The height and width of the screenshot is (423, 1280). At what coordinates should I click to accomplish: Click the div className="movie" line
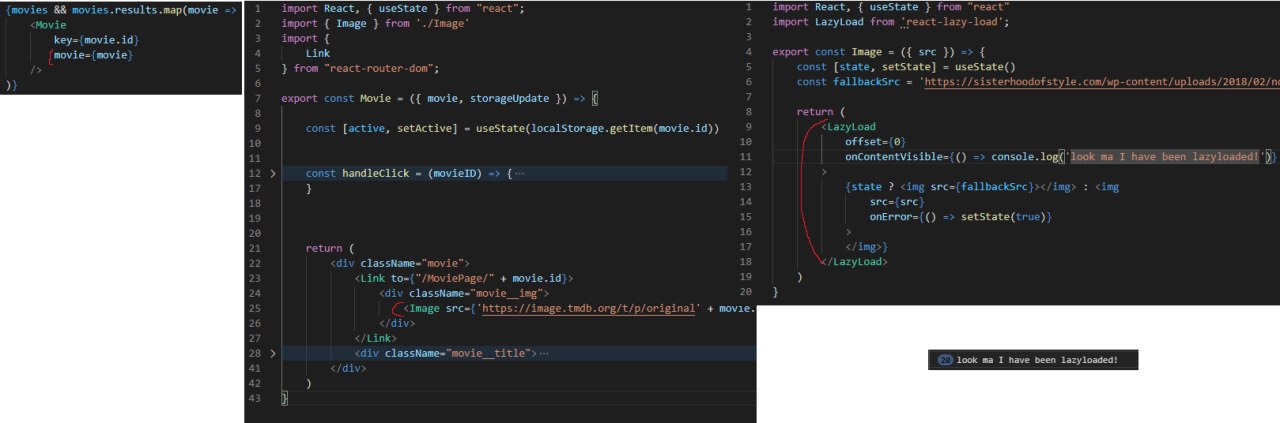coord(401,263)
